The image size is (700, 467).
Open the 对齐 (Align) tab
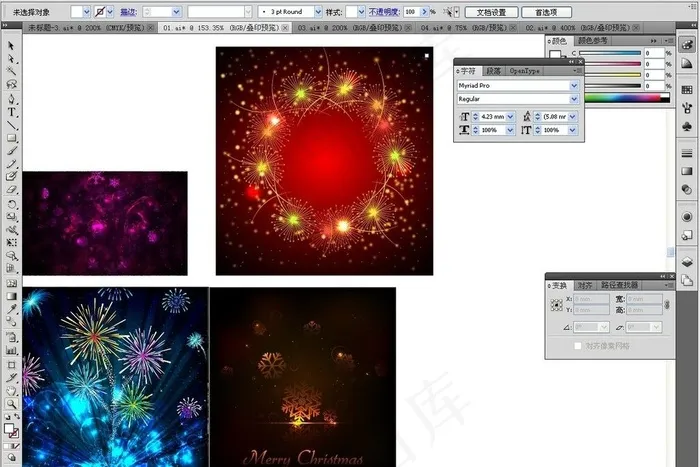584,285
